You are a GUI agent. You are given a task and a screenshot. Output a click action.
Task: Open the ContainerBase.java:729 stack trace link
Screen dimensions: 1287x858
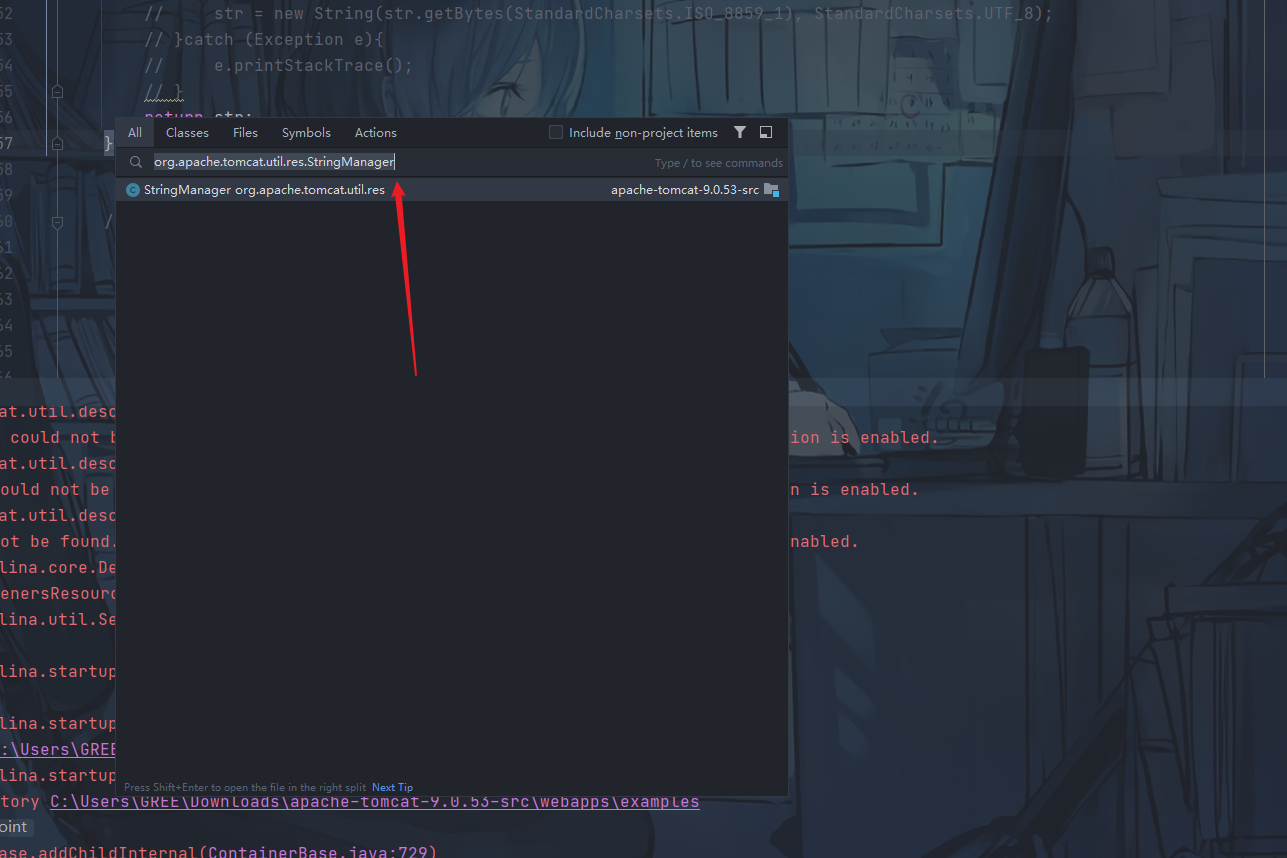click(x=316, y=853)
